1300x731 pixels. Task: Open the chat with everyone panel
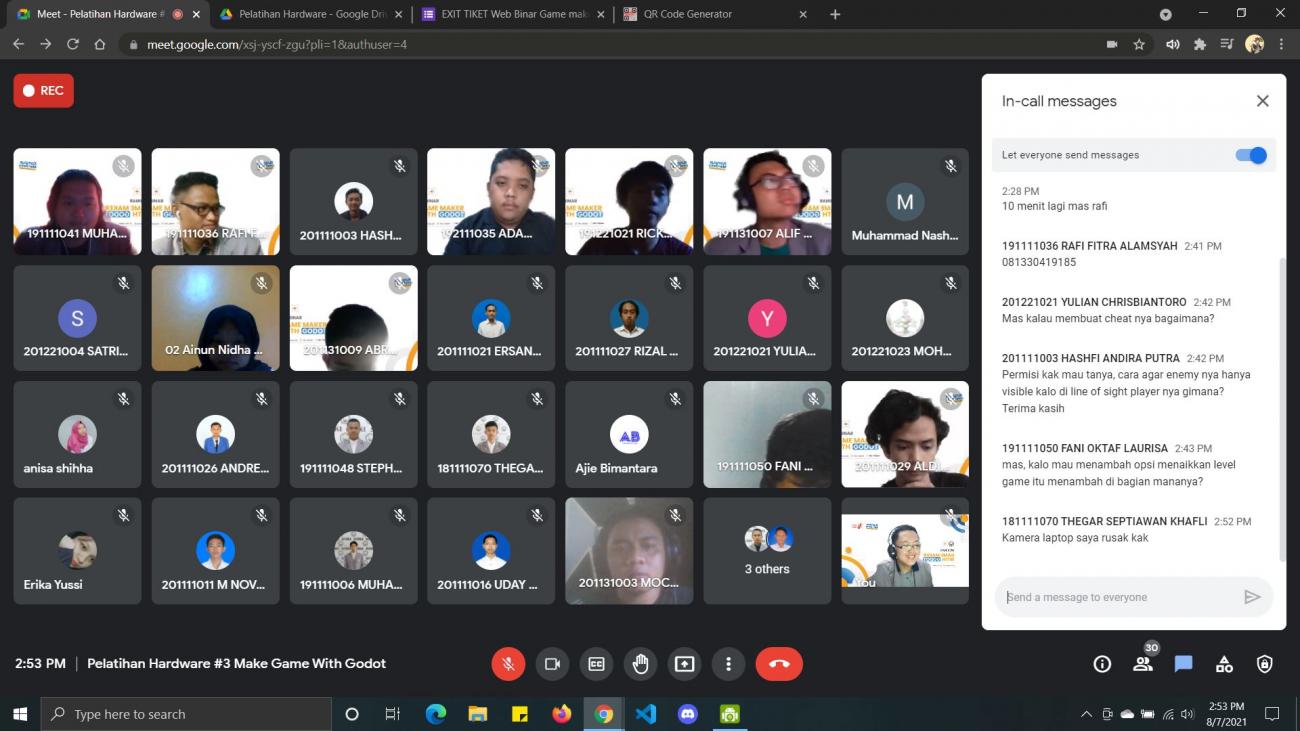tap(1183, 664)
